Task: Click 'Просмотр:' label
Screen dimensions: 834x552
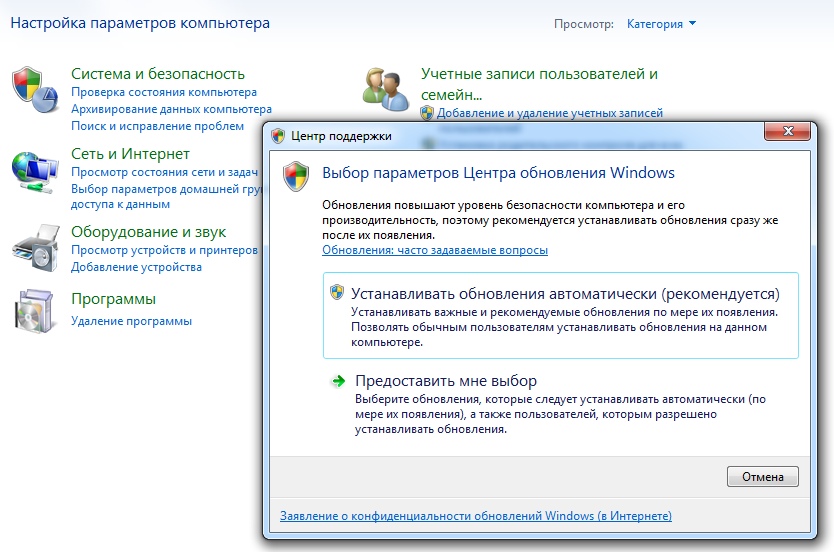Action: click(x=583, y=24)
